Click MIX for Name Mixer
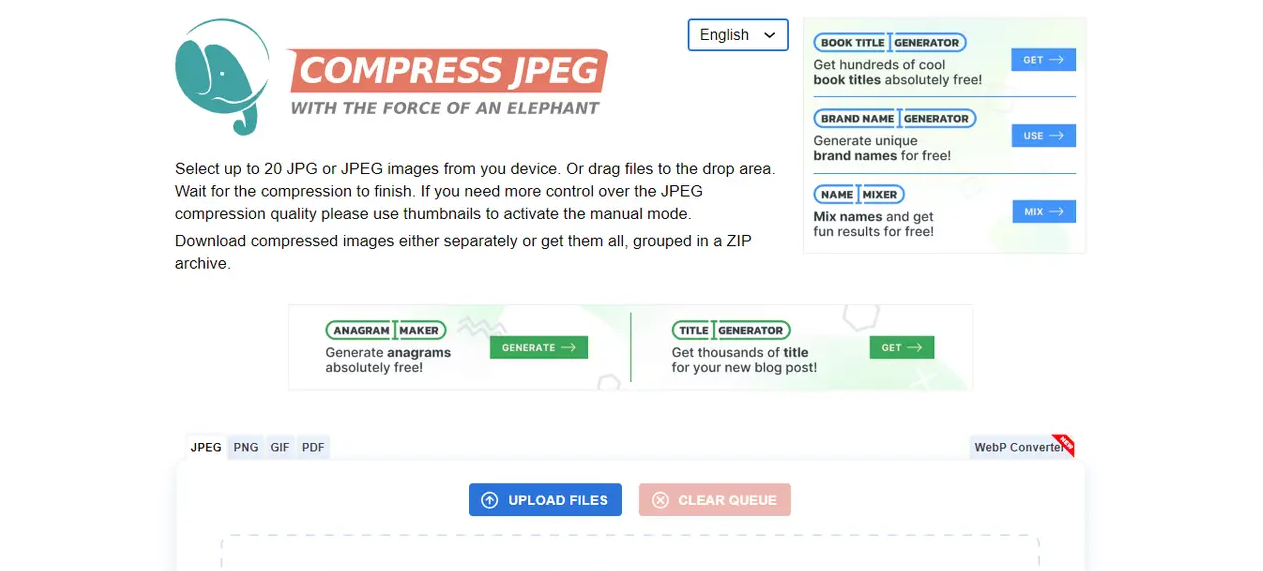The image size is (1263, 571). [1043, 212]
